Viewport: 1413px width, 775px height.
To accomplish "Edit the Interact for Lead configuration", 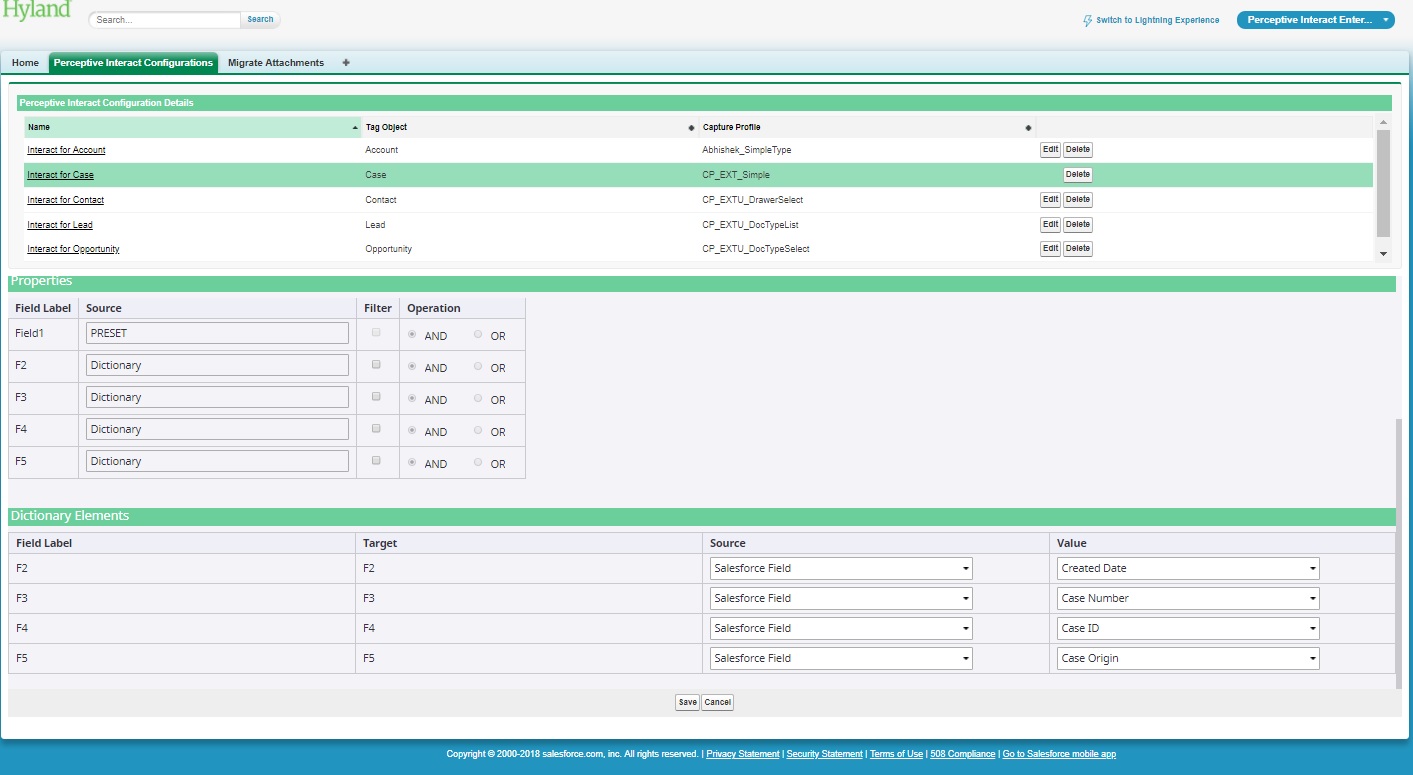I will coord(1050,225).
